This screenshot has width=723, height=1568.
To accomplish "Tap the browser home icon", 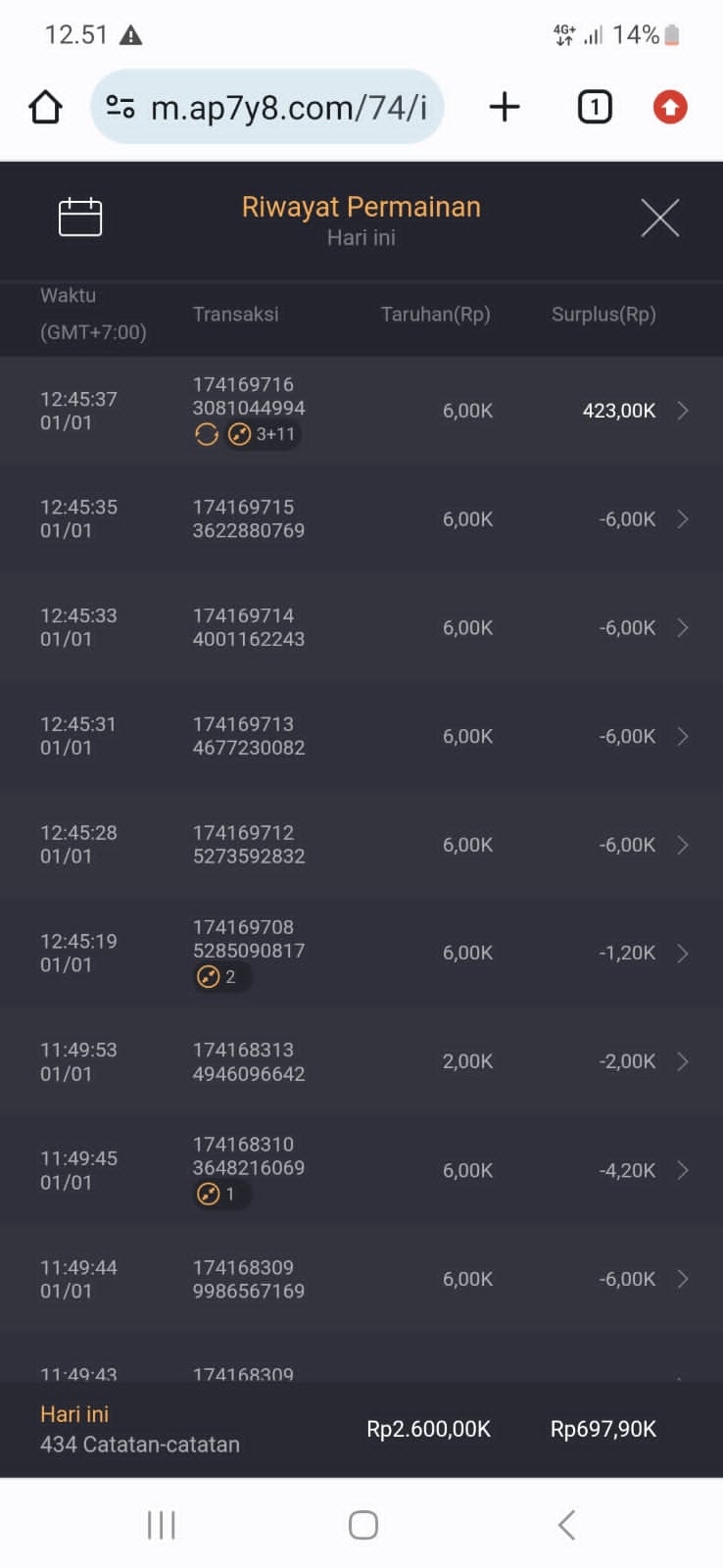I will click(x=45, y=107).
